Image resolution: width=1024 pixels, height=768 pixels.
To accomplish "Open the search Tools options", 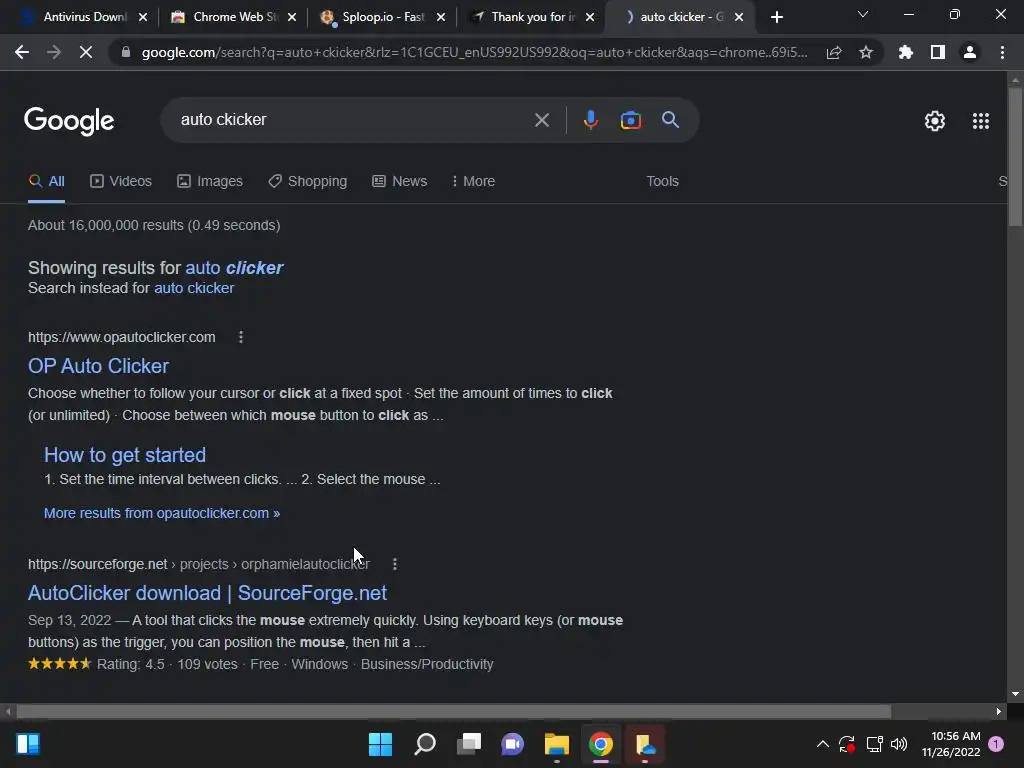I will pyautogui.click(x=662, y=182).
